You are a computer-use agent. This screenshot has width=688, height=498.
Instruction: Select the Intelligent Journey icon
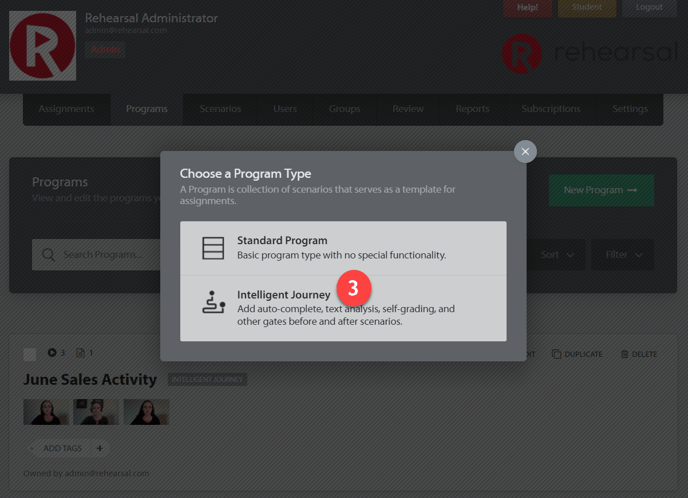pyautogui.click(x=213, y=303)
